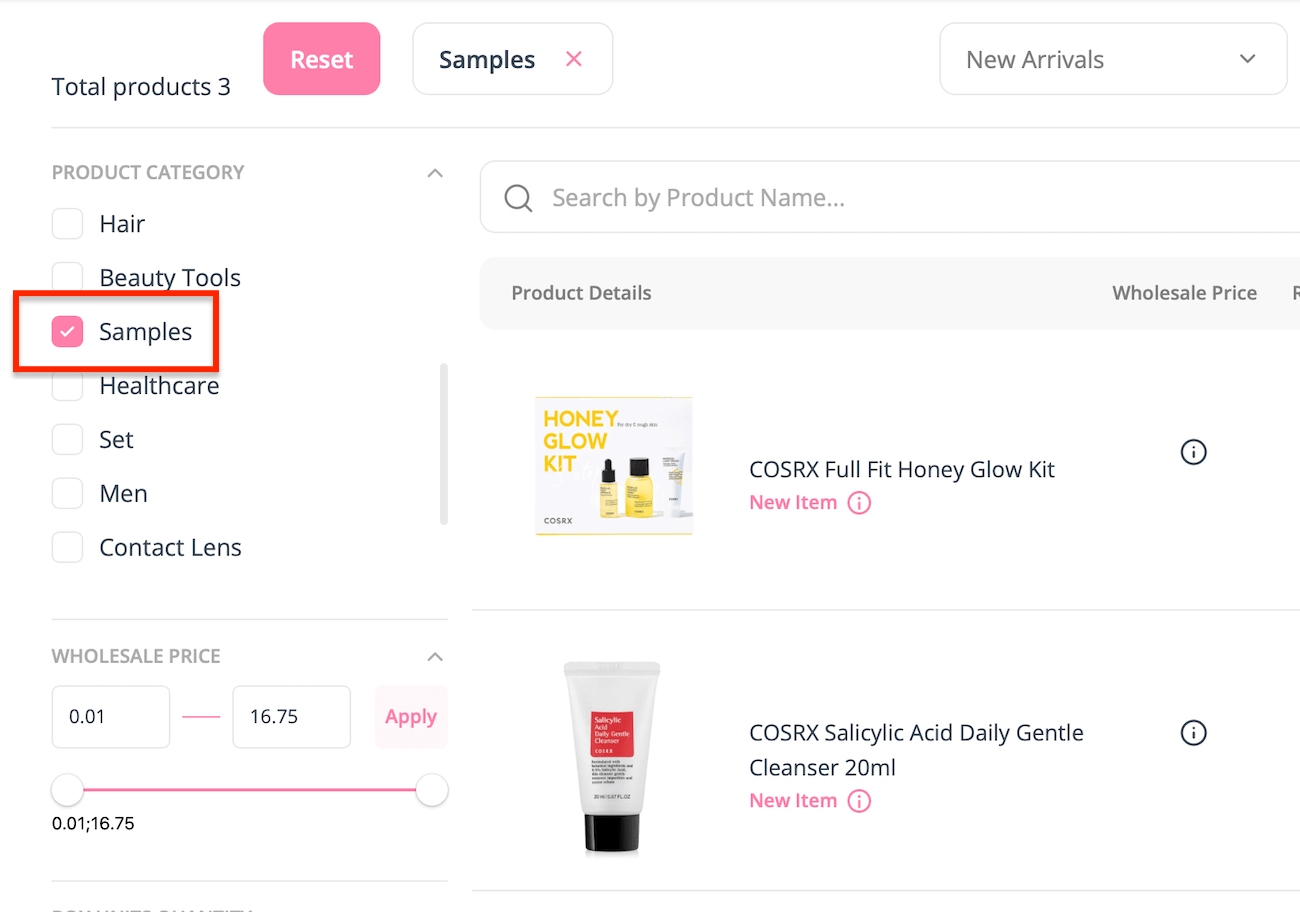Collapse the Product Category section
Viewport: 1300px width, 912px height.
(435, 173)
